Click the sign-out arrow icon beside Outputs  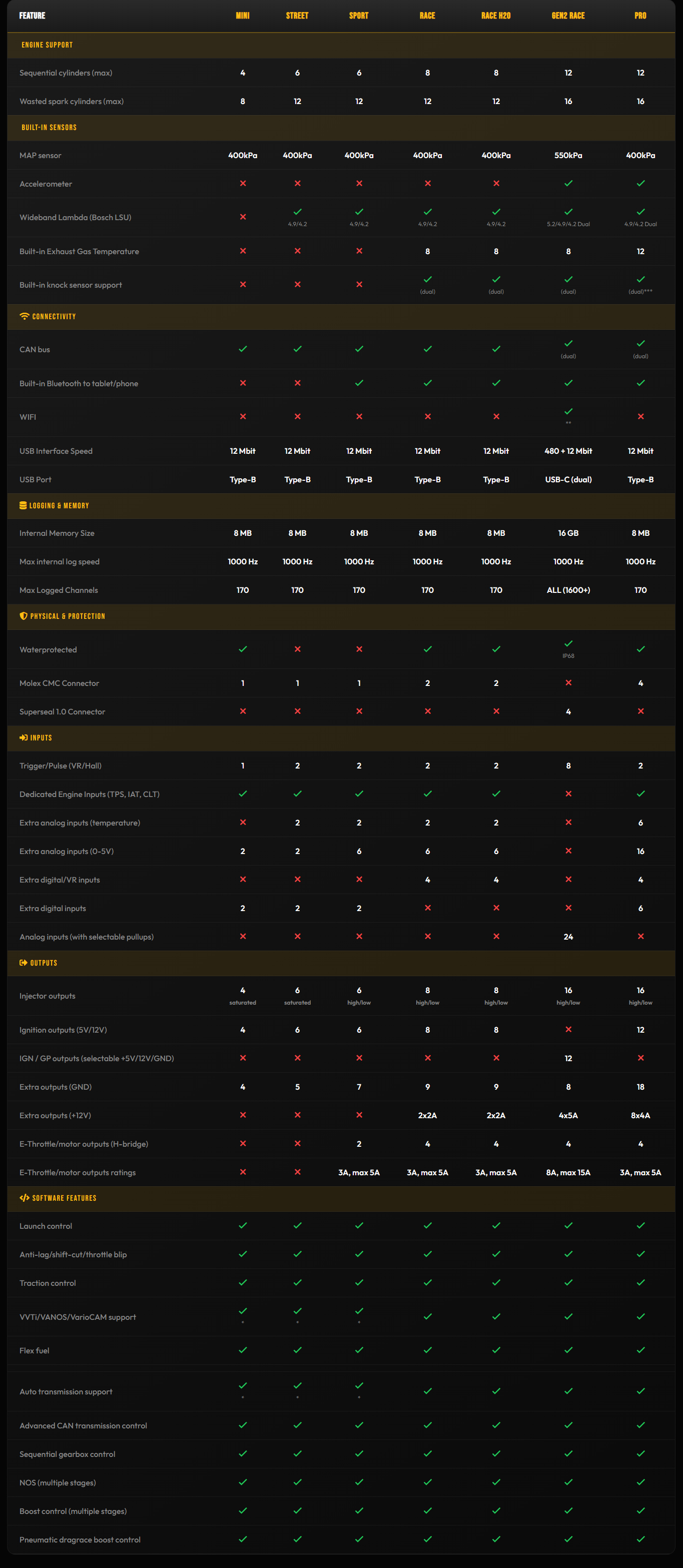coord(23,963)
